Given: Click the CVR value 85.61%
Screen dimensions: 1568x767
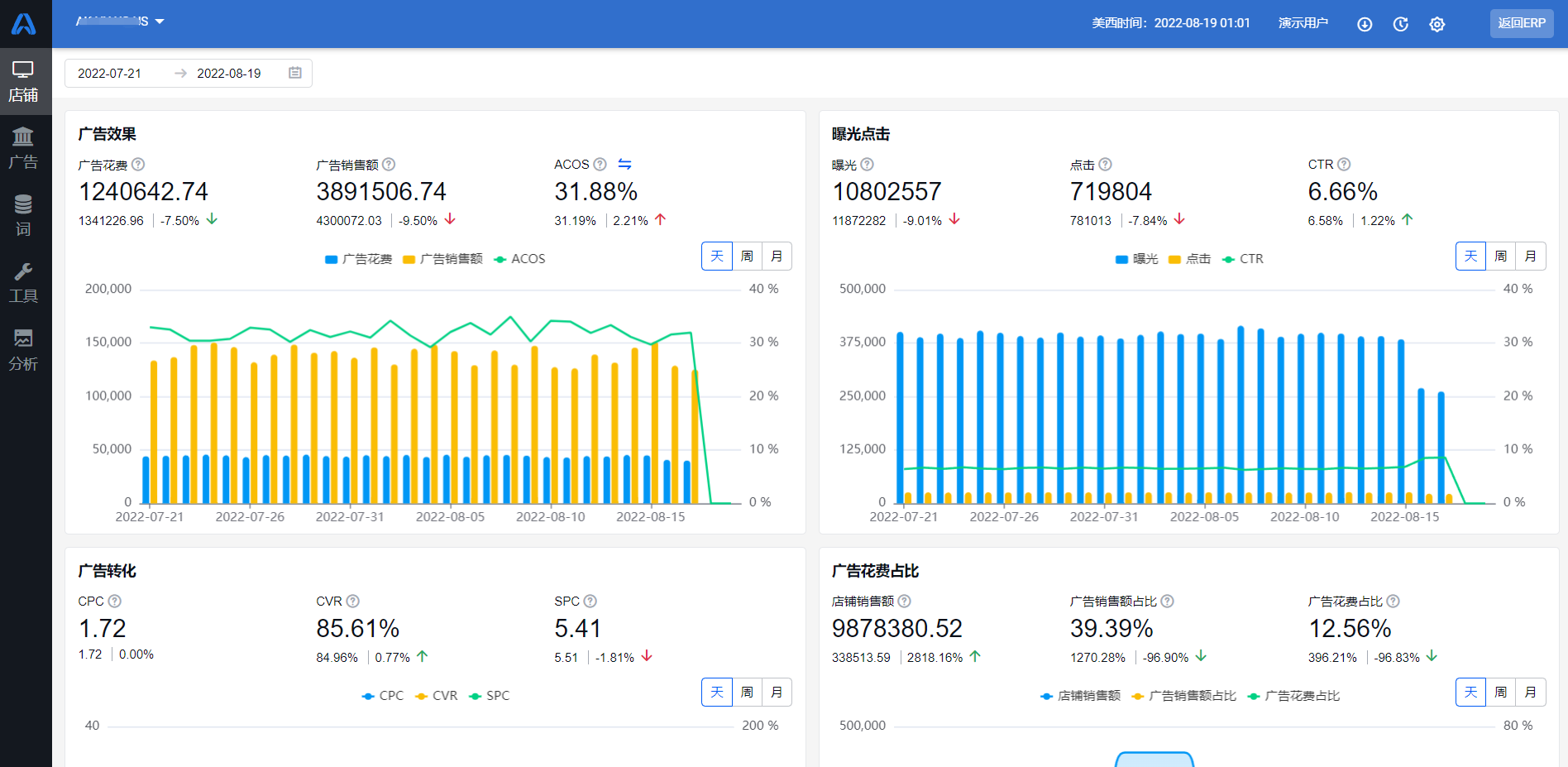Looking at the screenshot, I should point(357,629).
